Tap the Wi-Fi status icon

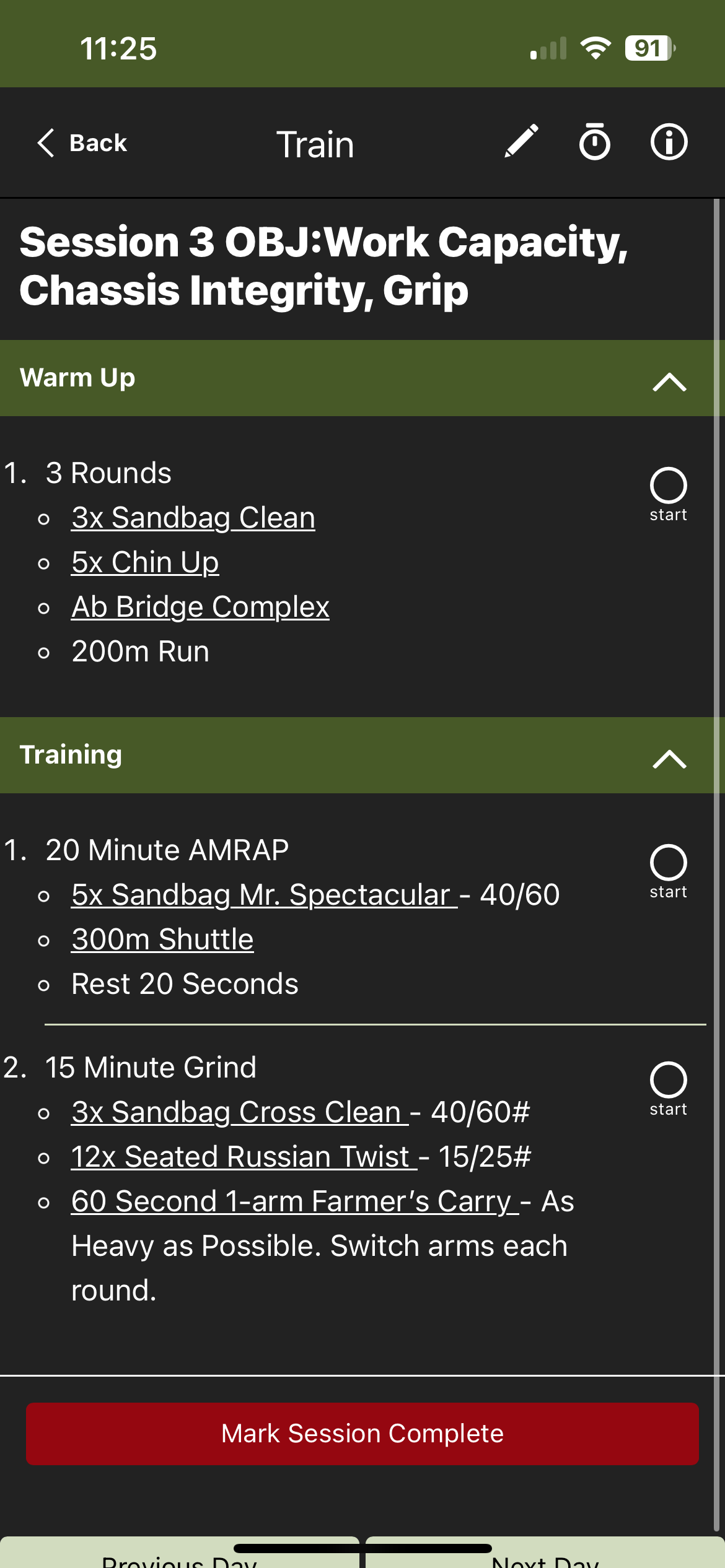[595, 48]
